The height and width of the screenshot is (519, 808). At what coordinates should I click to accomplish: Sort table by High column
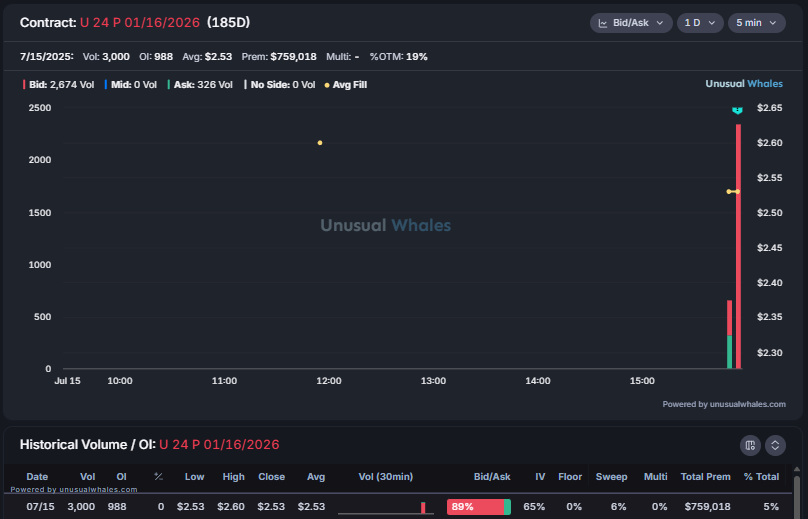point(233,477)
